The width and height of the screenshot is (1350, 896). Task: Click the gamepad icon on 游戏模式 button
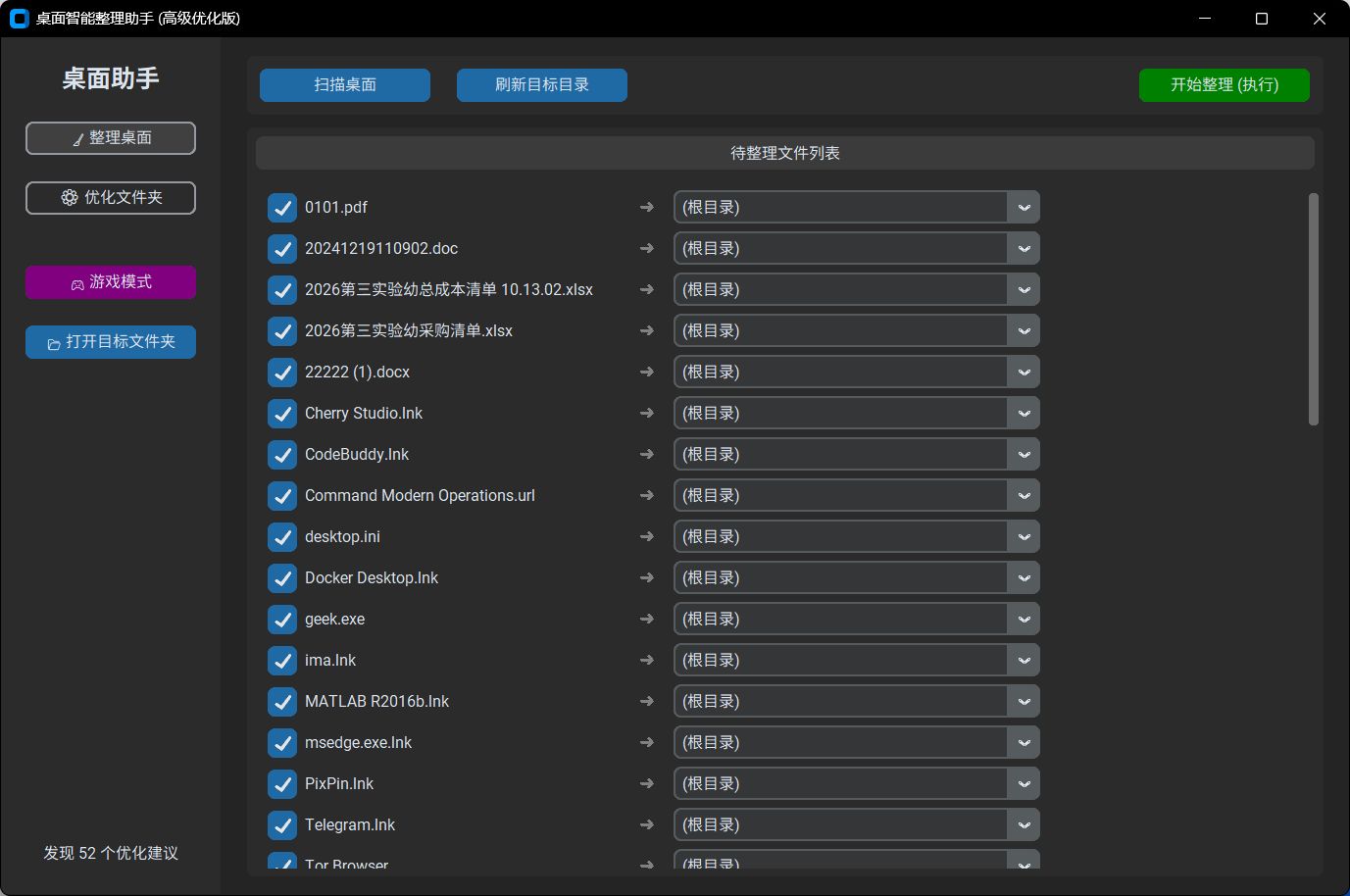[75, 282]
